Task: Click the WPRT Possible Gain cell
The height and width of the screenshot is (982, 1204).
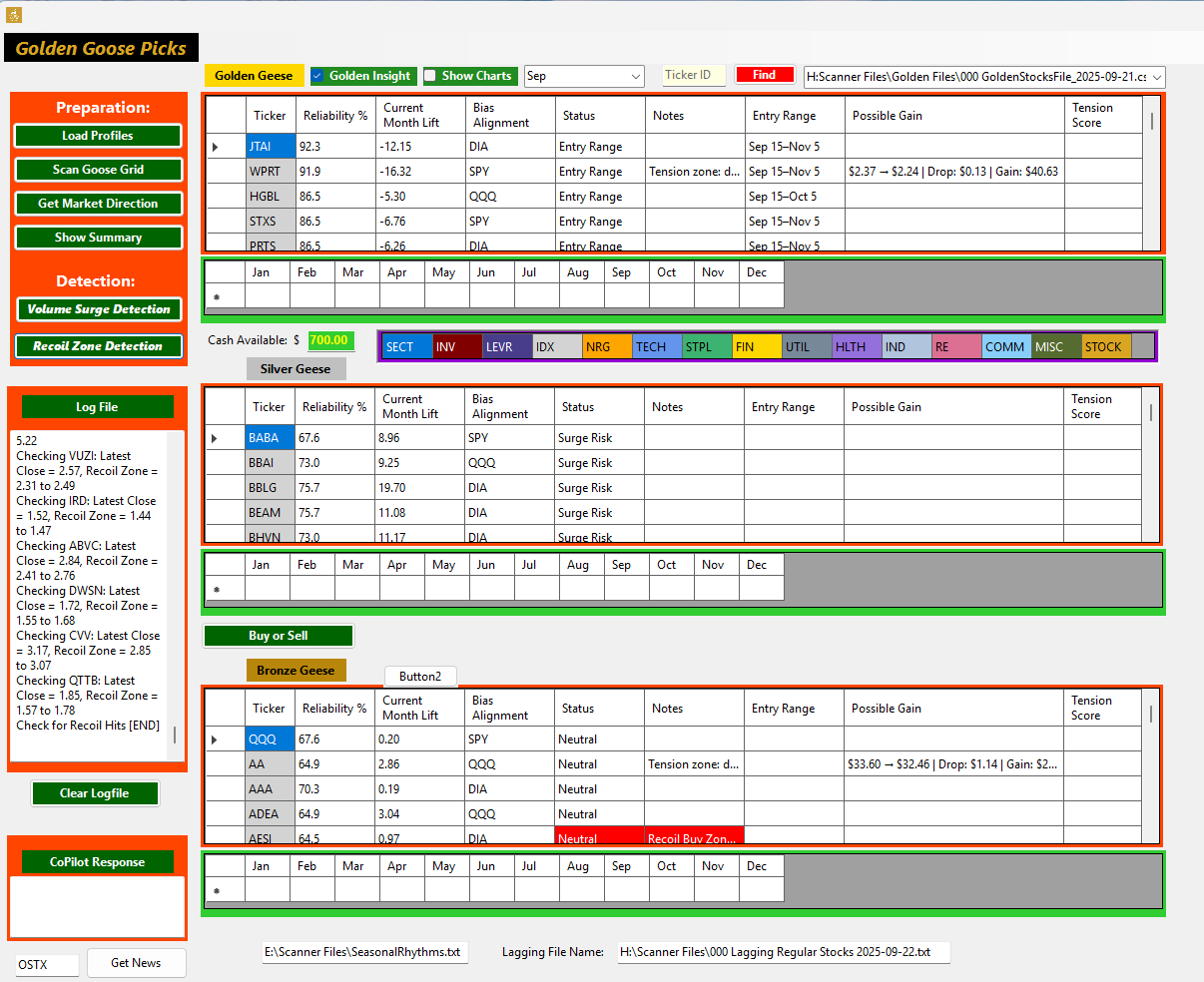Action: click(x=954, y=172)
